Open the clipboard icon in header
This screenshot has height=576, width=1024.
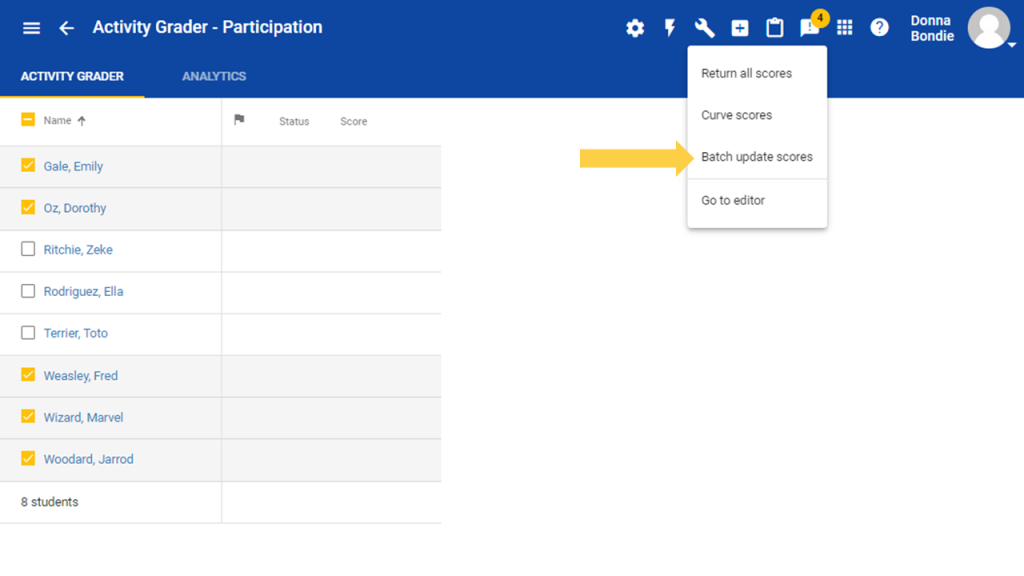[775, 28]
